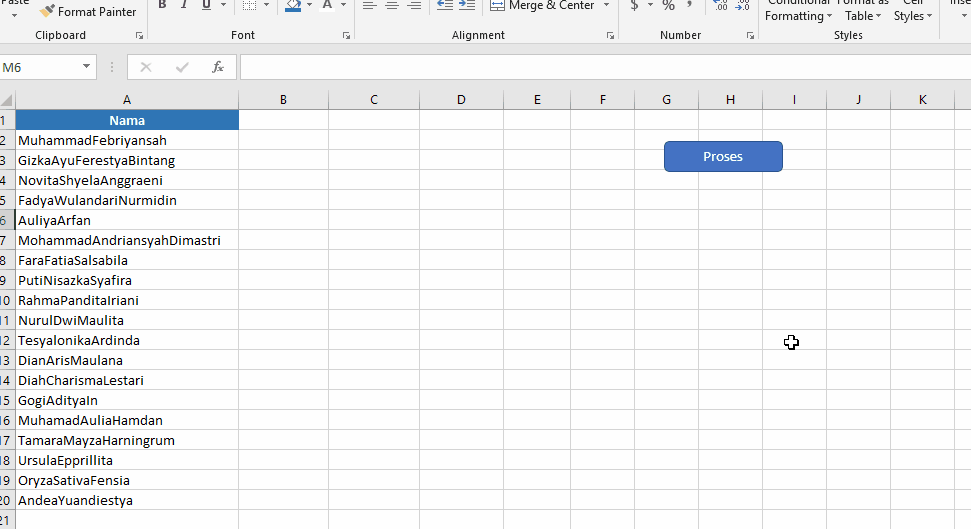This screenshot has width=971, height=529.
Task: Select cell containing FaraFatiaSalsabila
Action: coord(127,260)
